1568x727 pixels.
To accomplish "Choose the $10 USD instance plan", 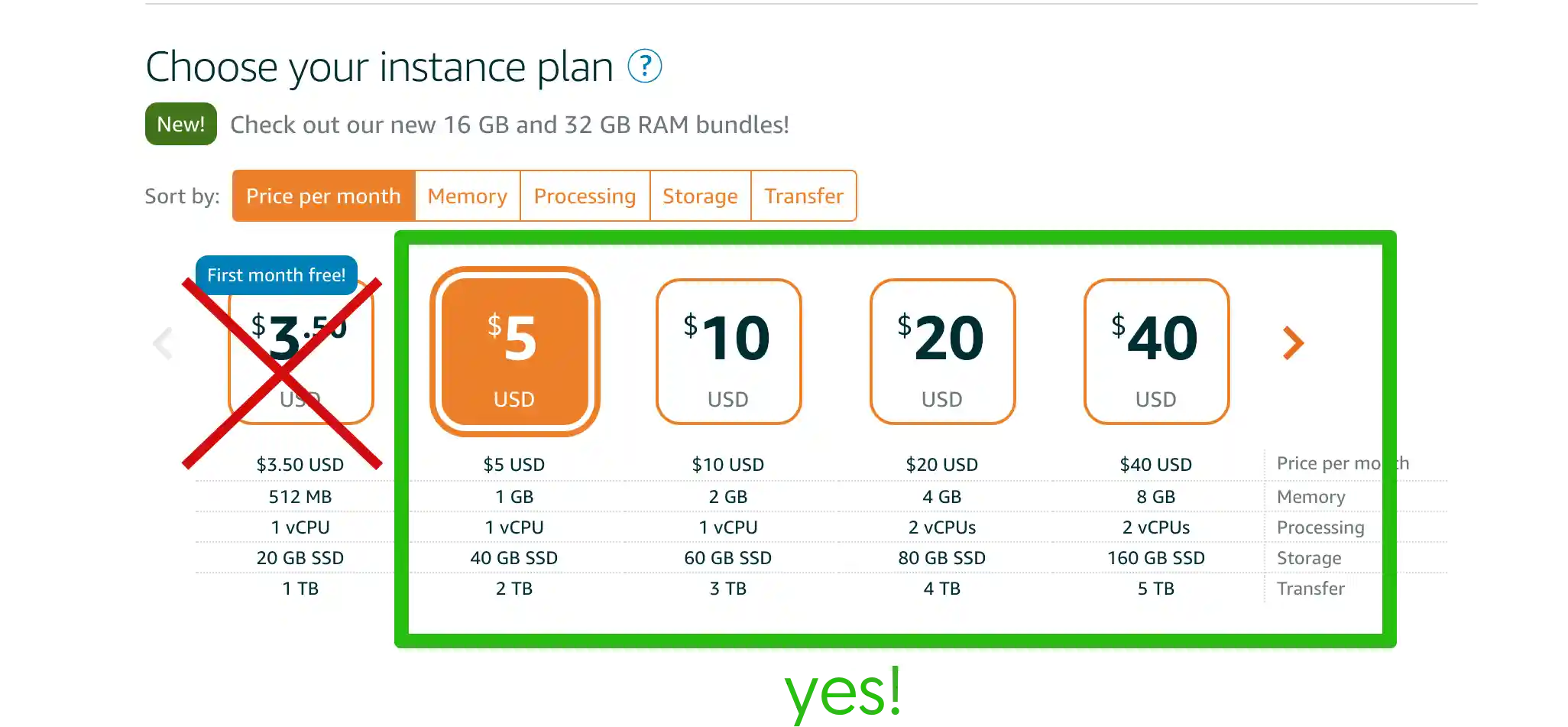I will coord(728,352).
